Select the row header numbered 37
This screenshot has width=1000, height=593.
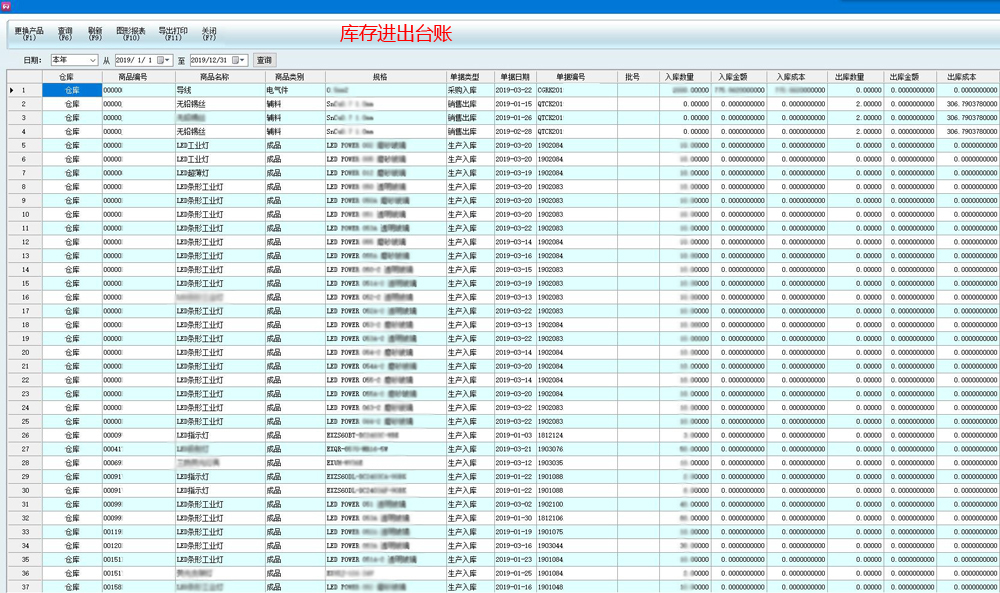[x=24, y=587]
